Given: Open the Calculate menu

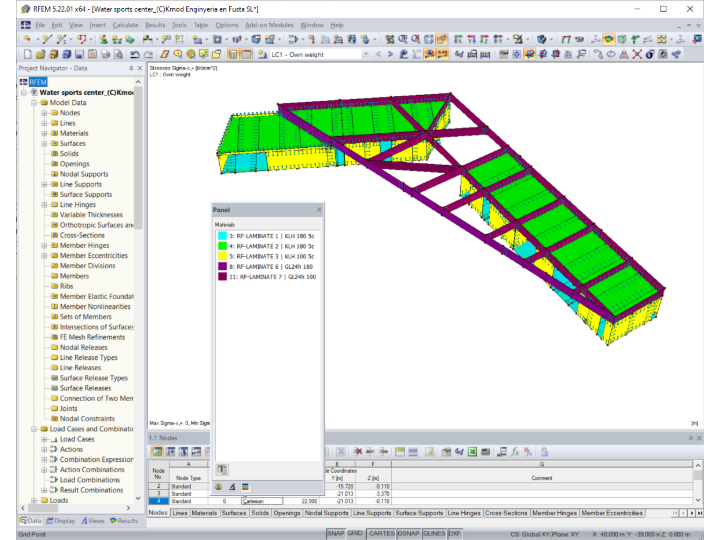Looking at the screenshot, I should [x=125, y=25].
